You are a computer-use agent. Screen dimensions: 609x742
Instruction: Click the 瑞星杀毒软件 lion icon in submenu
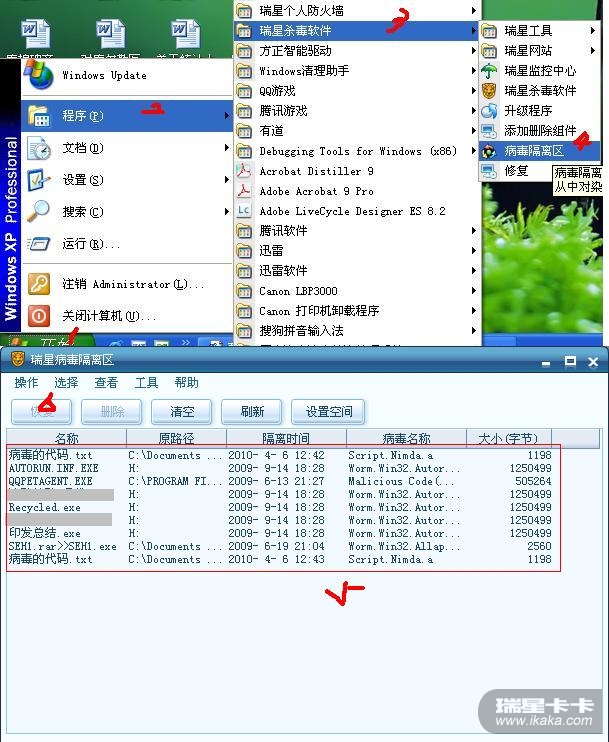tap(489, 91)
